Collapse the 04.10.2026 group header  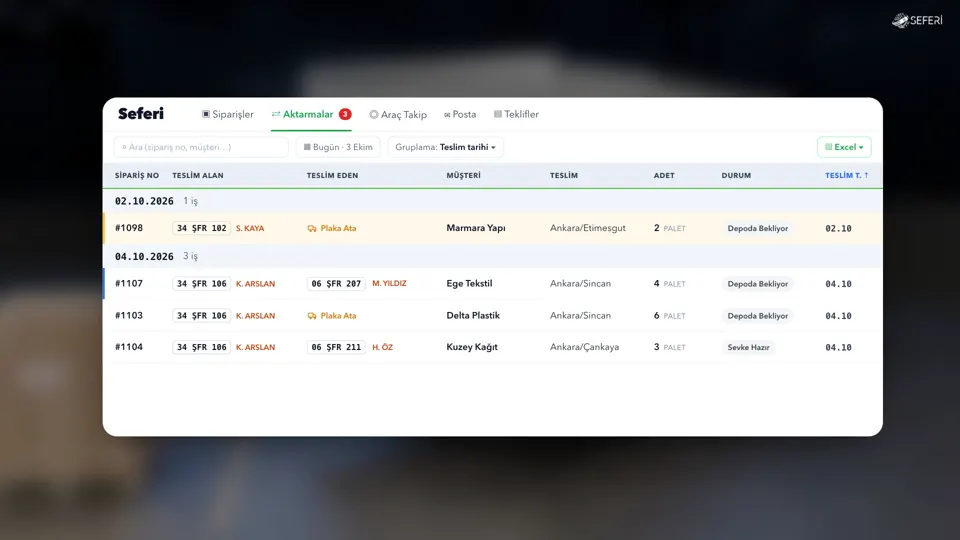point(493,257)
